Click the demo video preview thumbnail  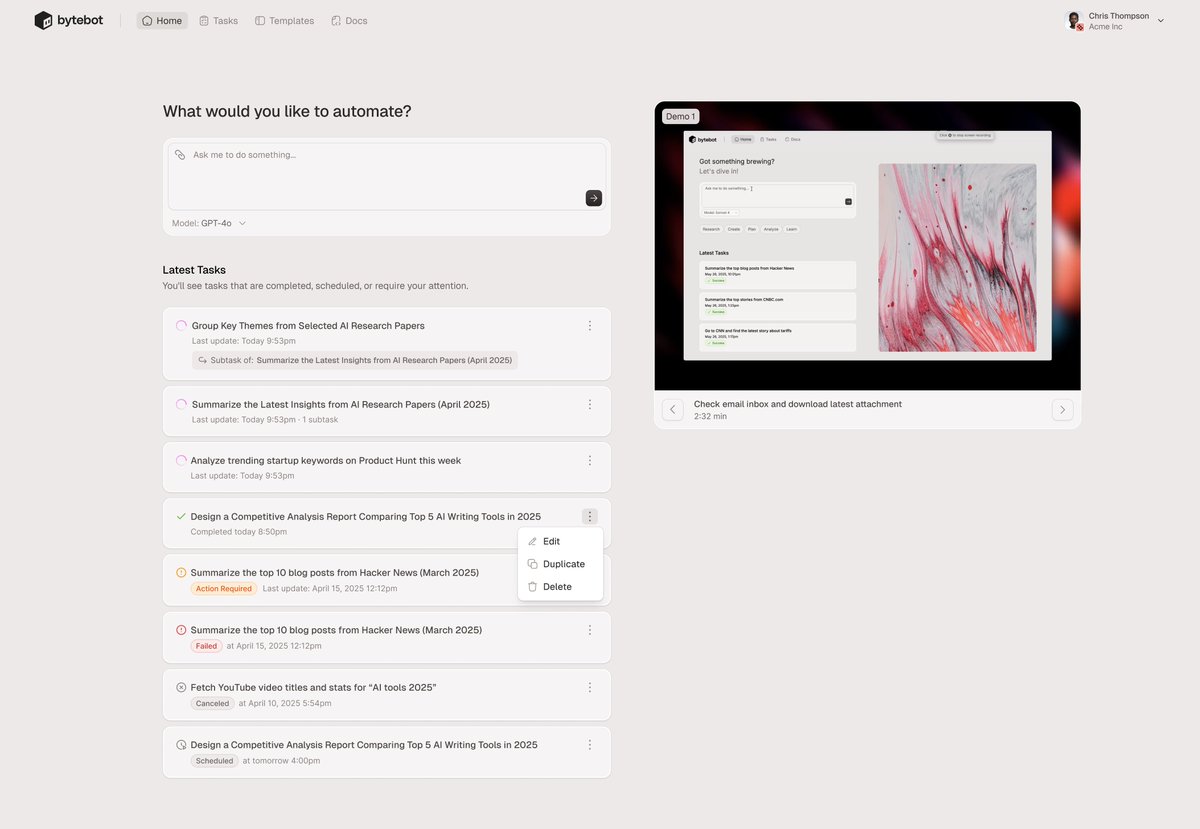click(867, 246)
